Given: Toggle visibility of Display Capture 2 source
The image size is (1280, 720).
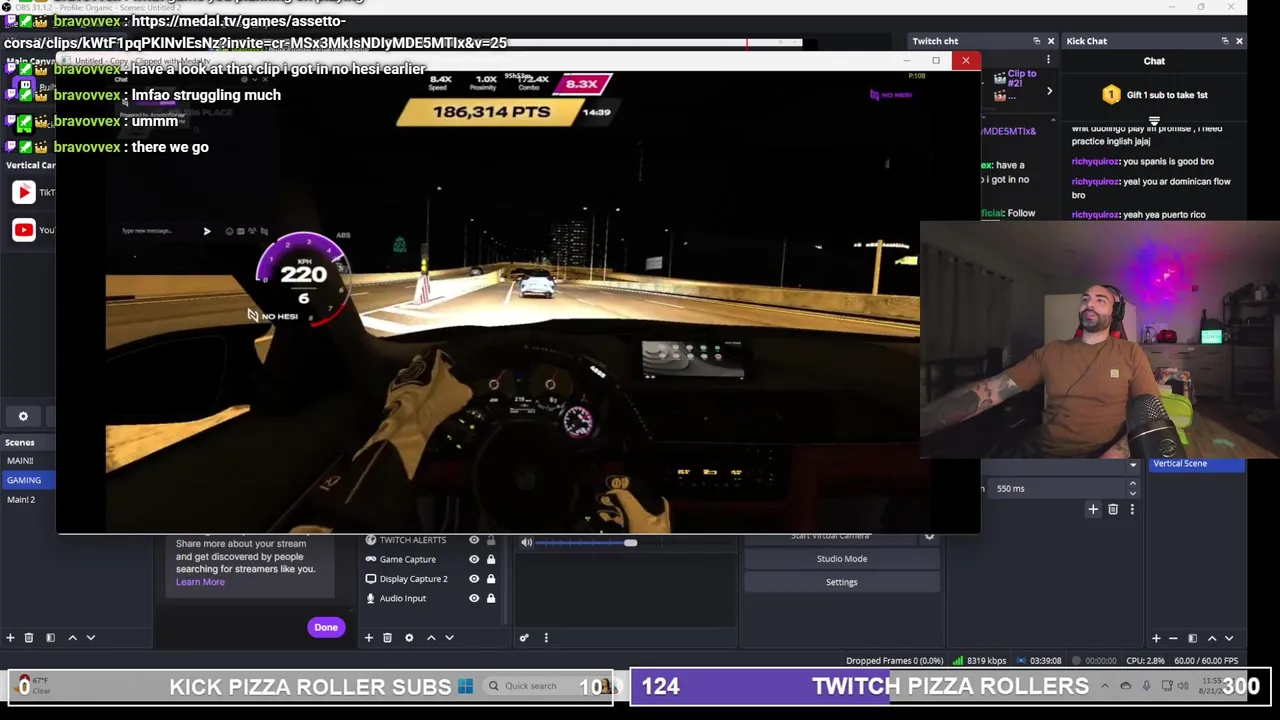Looking at the screenshot, I should (474, 579).
